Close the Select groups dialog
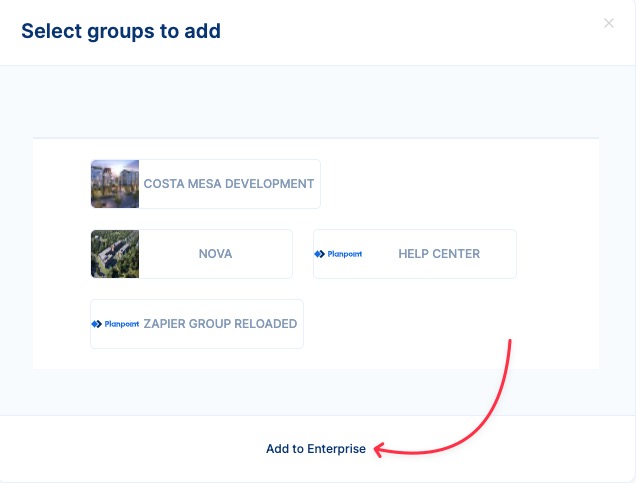Image resolution: width=636 pixels, height=483 pixels. pyautogui.click(x=608, y=23)
